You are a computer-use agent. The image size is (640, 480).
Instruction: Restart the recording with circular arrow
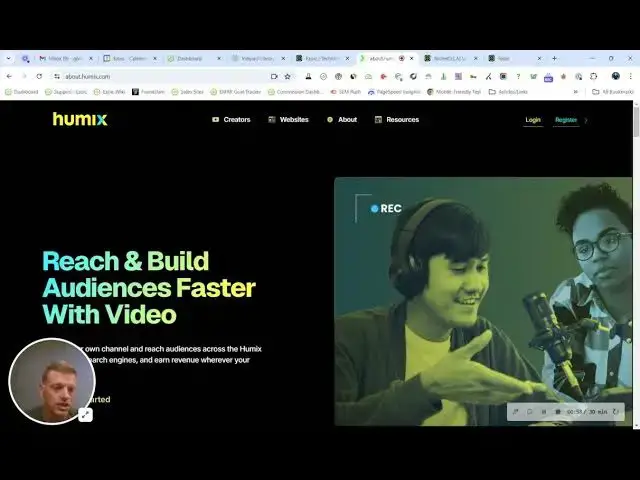616,412
